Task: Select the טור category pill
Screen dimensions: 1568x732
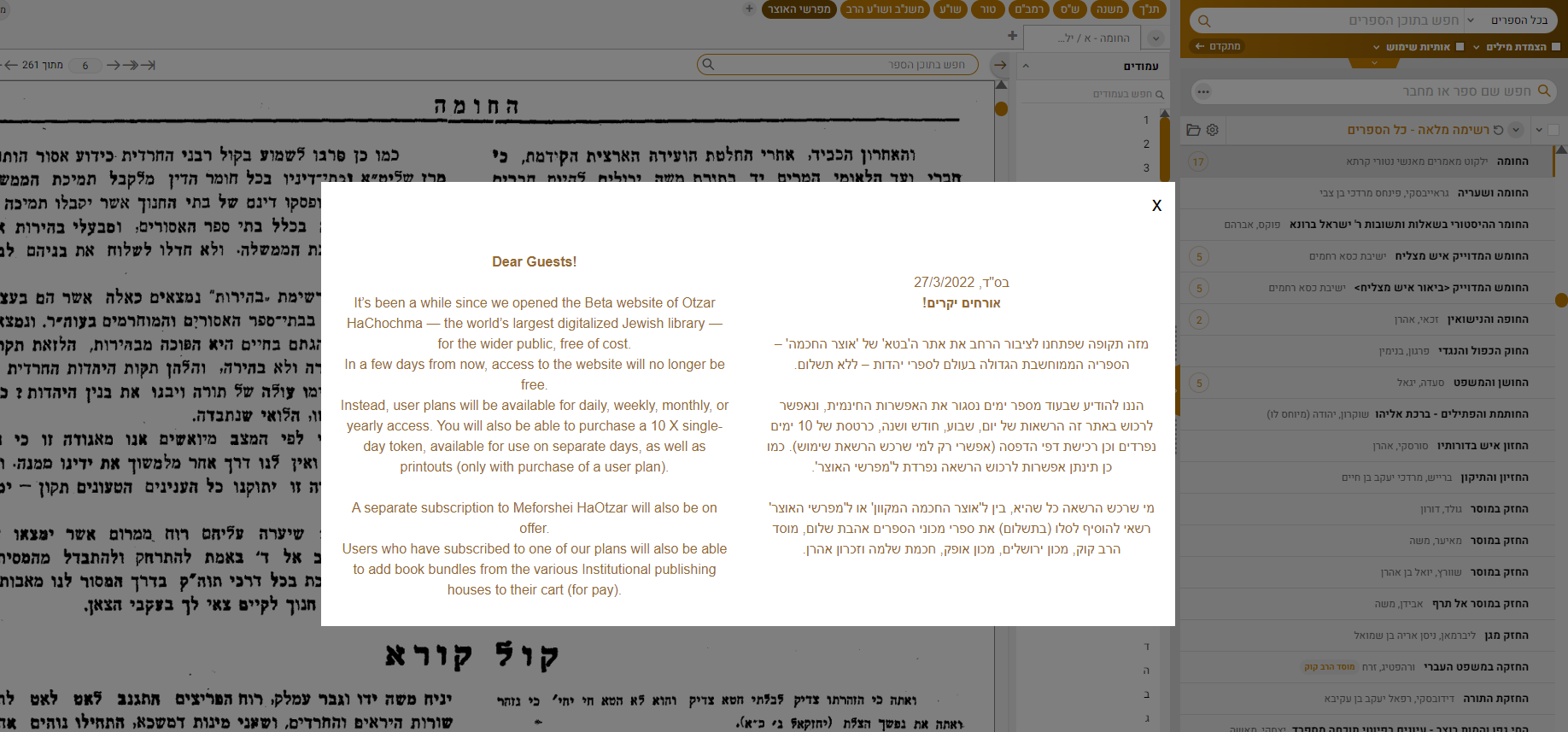Action: coord(988,9)
